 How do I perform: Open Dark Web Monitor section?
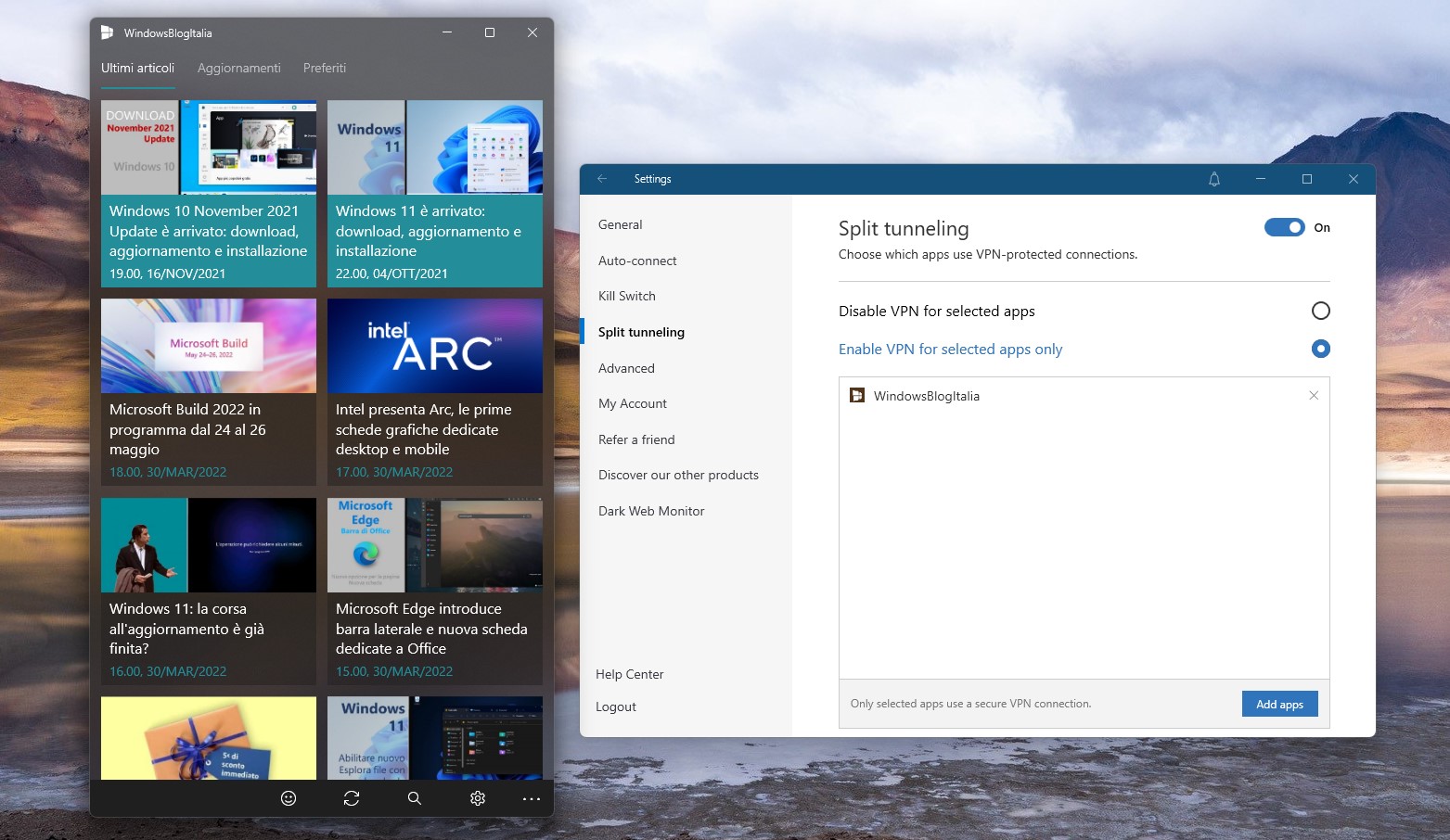[651, 511]
